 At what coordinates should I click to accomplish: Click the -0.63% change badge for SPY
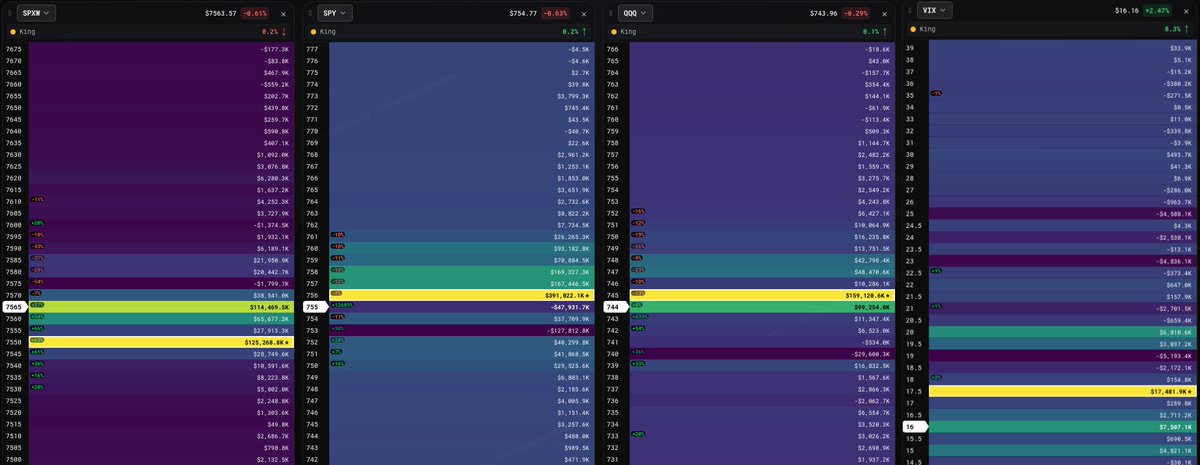tap(555, 14)
